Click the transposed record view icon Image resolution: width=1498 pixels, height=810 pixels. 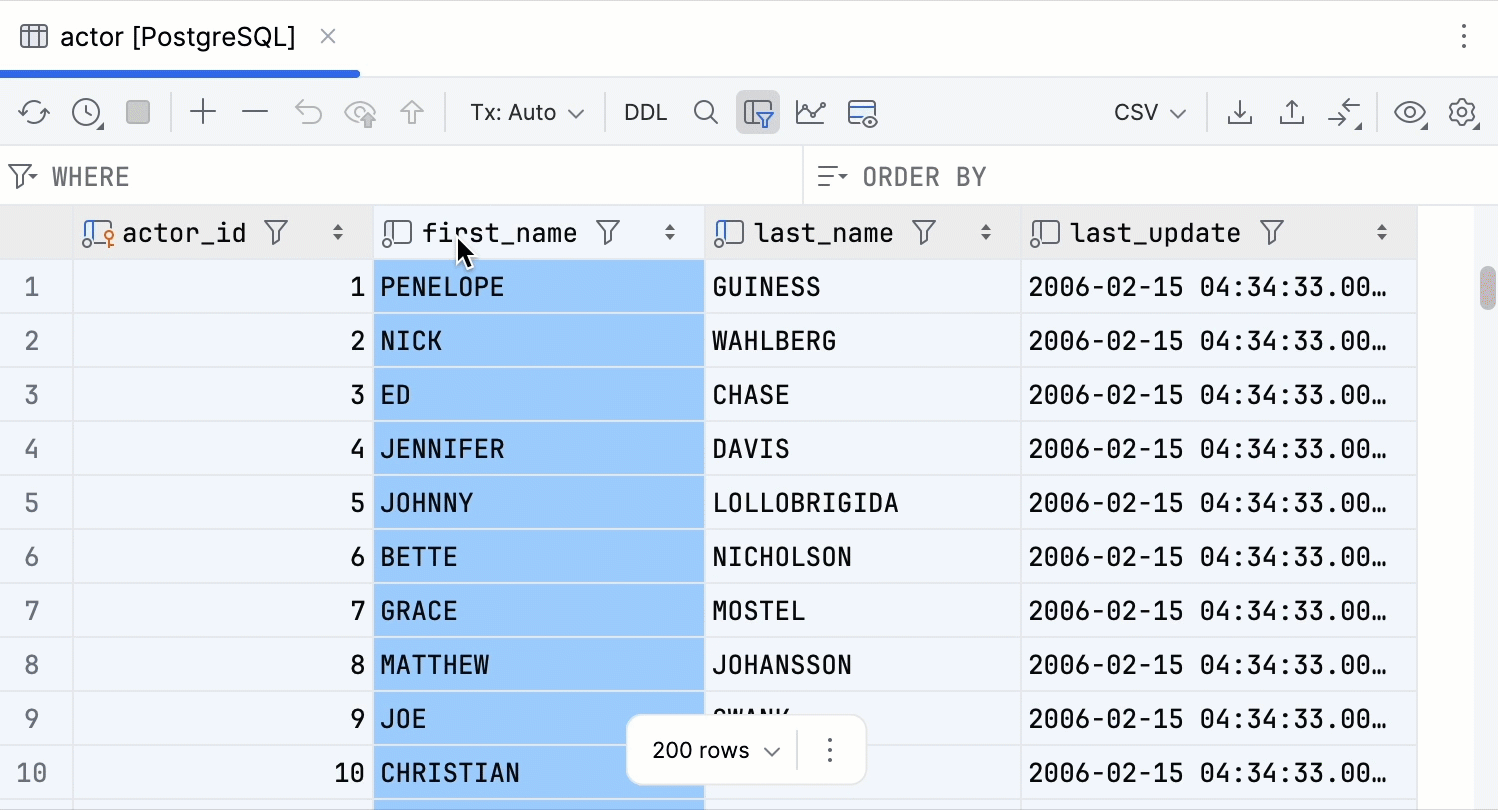pyautogui.click(x=862, y=112)
